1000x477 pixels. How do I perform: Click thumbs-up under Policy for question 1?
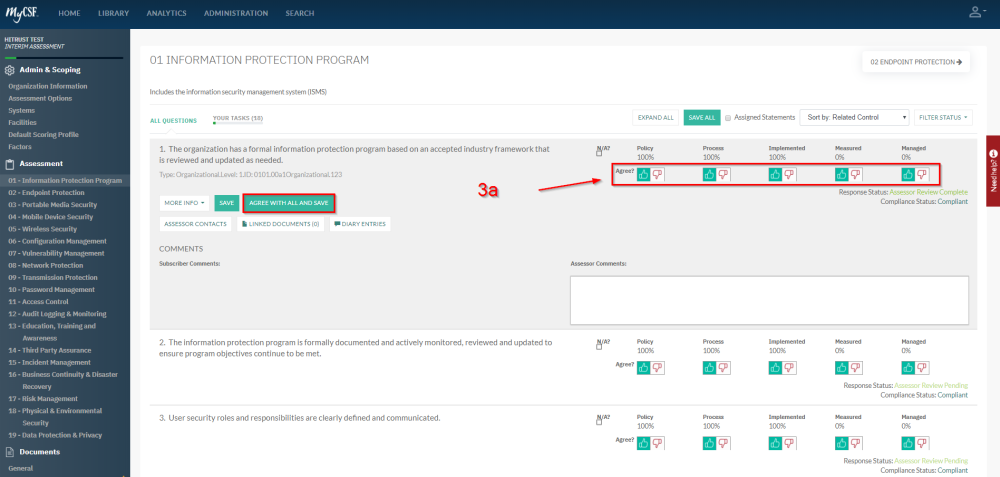click(643, 174)
